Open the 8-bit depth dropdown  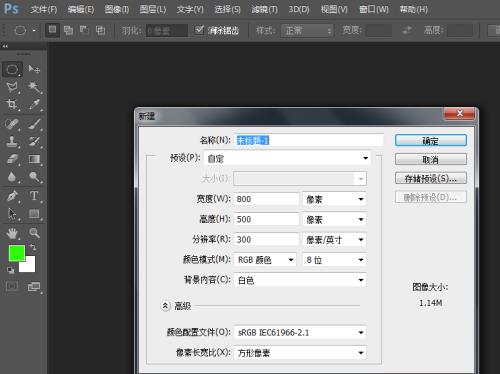tap(334, 260)
